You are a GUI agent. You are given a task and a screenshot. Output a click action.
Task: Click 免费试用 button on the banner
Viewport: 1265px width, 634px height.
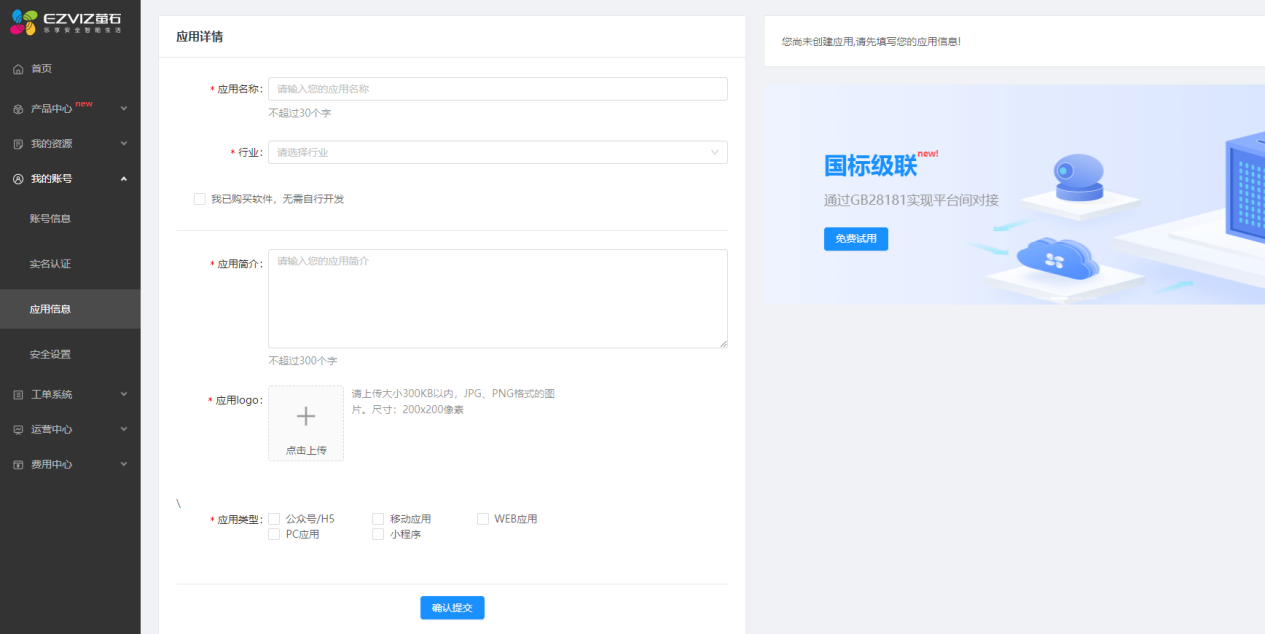pos(855,239)
